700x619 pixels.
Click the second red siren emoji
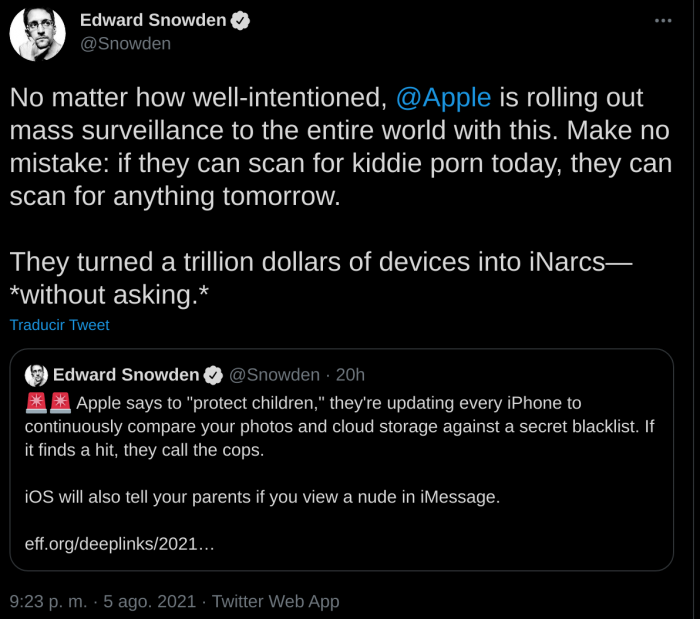(x=60, y=404)
